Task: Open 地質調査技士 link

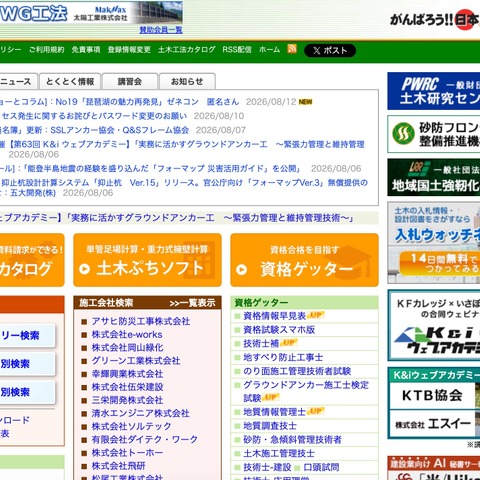Action: click(270, 426)
